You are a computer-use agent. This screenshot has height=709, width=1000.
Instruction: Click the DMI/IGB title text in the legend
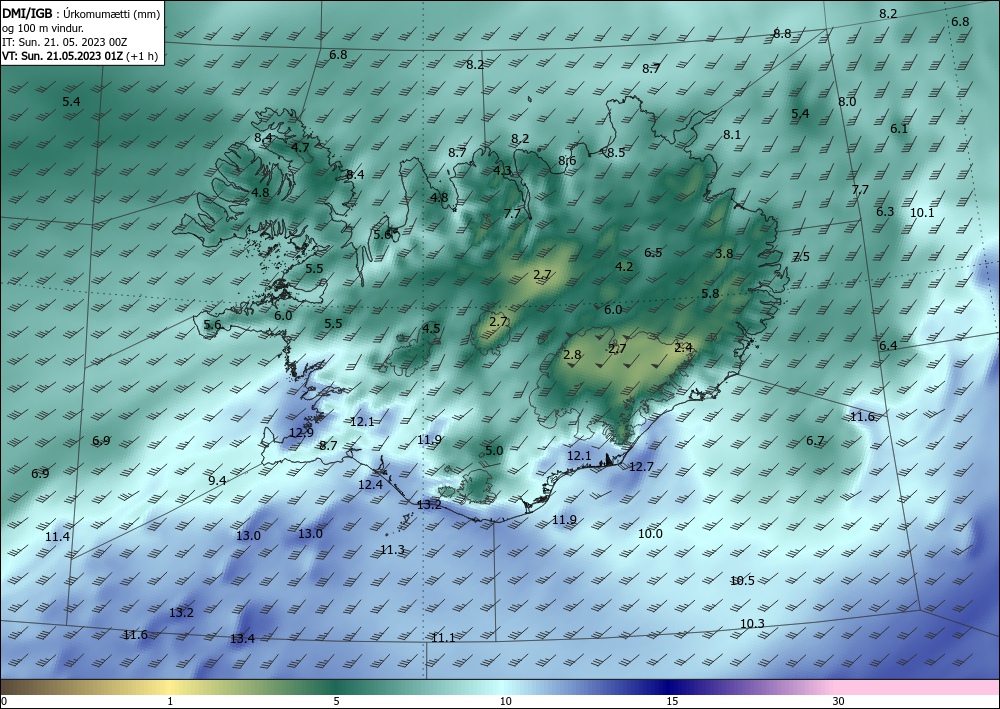coord(27,13)
